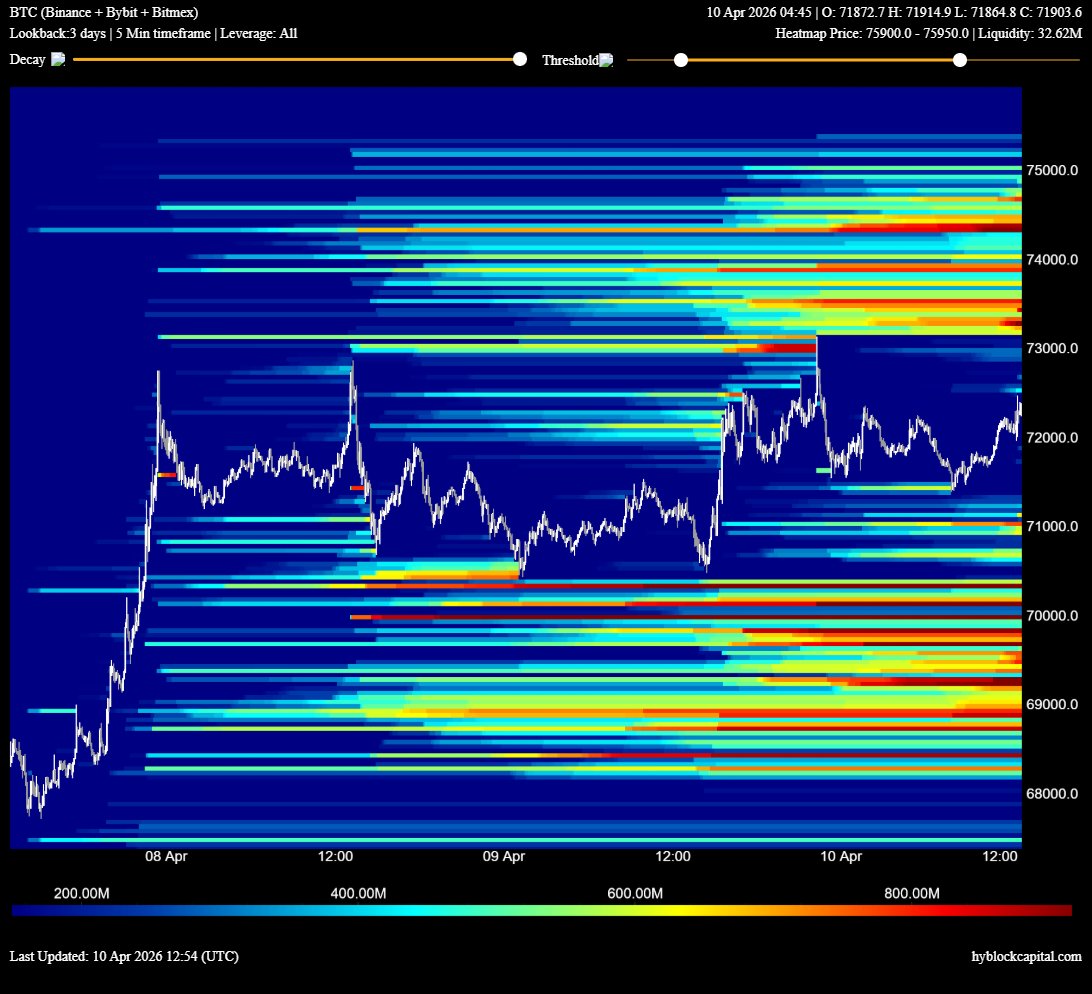Click the 70000.0 price axis label
Viewport: 1092px width, 994px height.
click(x=1052, y=616)
